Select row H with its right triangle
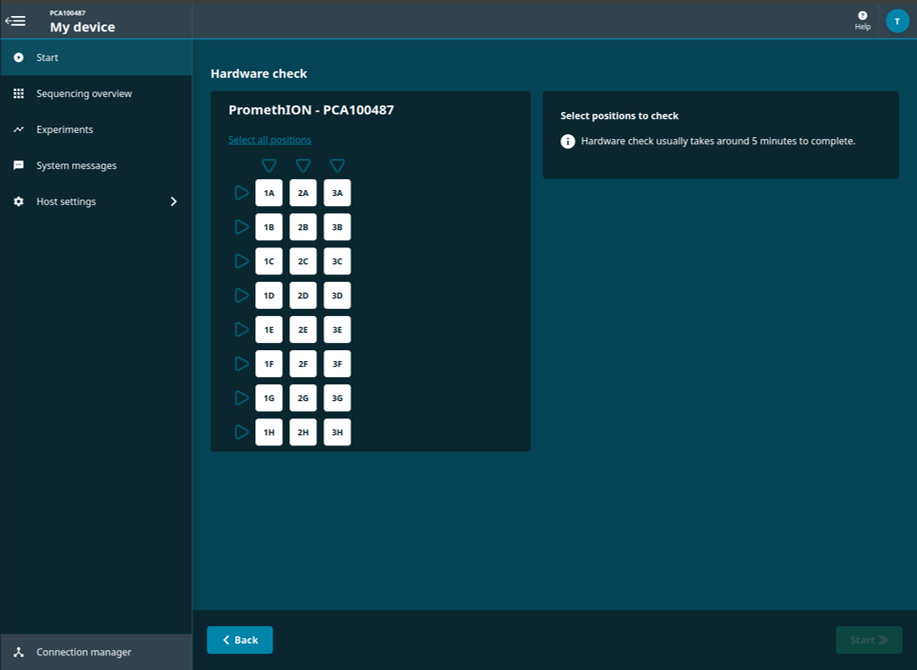Viewport: 917px width, 670px height. 242,432
